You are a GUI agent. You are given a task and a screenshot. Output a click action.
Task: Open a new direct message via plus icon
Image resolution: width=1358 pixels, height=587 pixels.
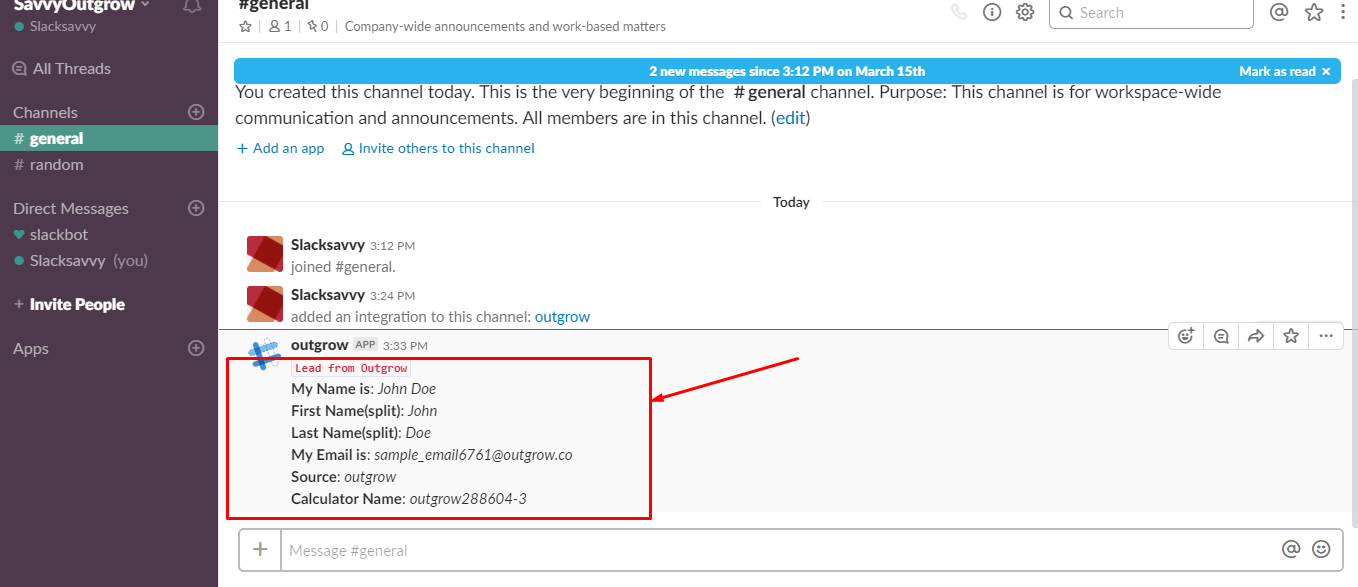pyautogui.click(x=196, y=208)
